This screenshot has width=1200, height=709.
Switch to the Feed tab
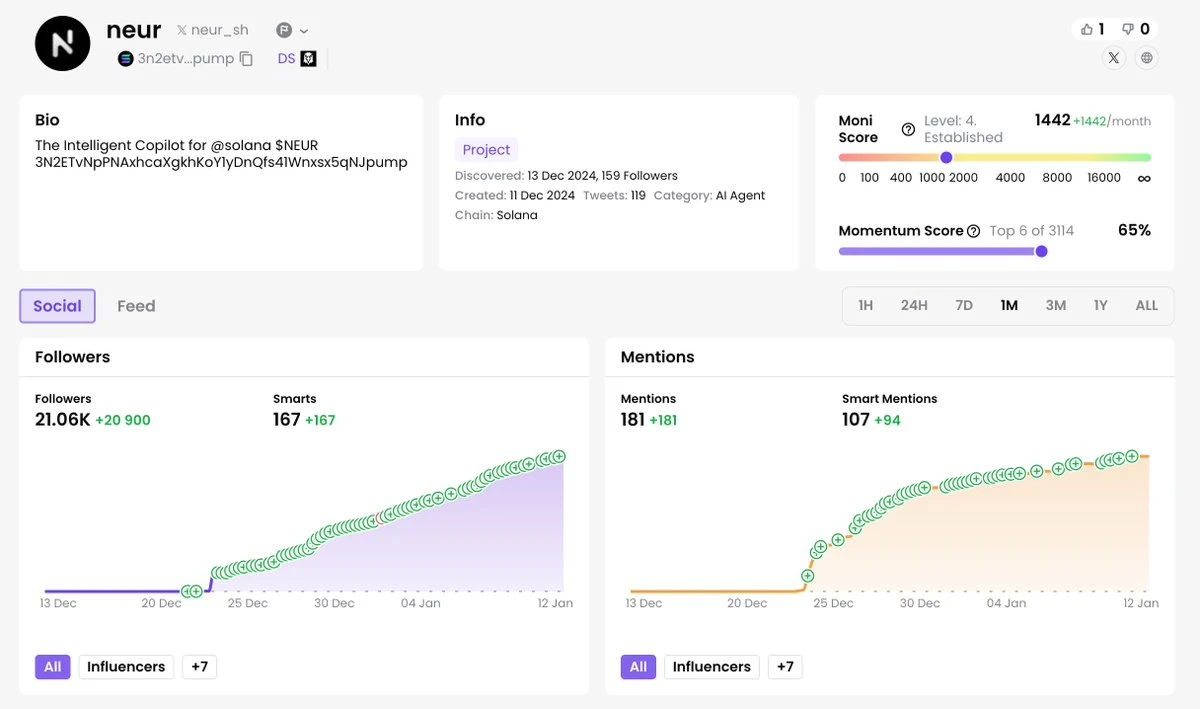point(136,306)
